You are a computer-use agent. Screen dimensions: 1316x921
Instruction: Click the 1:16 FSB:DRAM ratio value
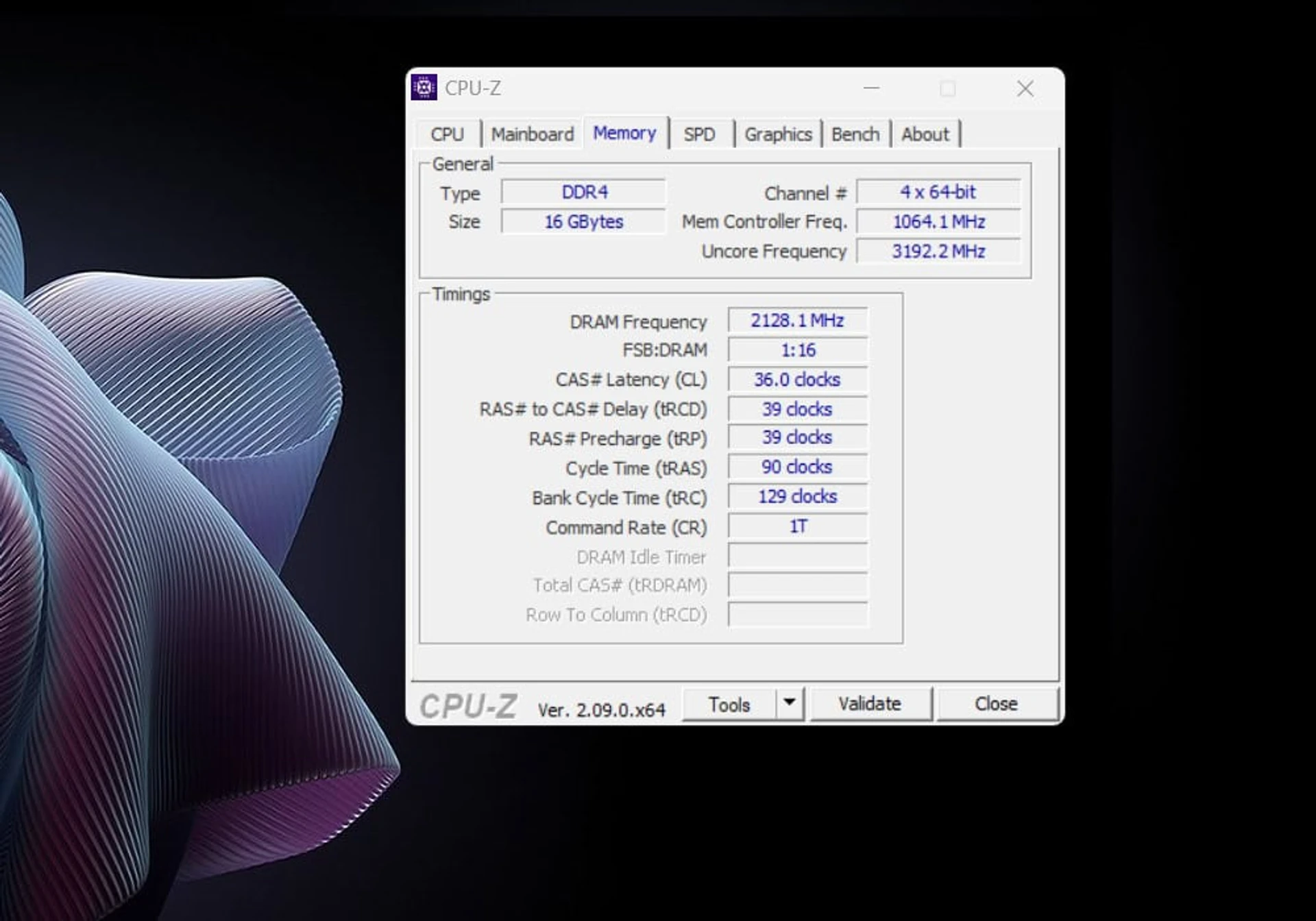click(x=797, y=350)
